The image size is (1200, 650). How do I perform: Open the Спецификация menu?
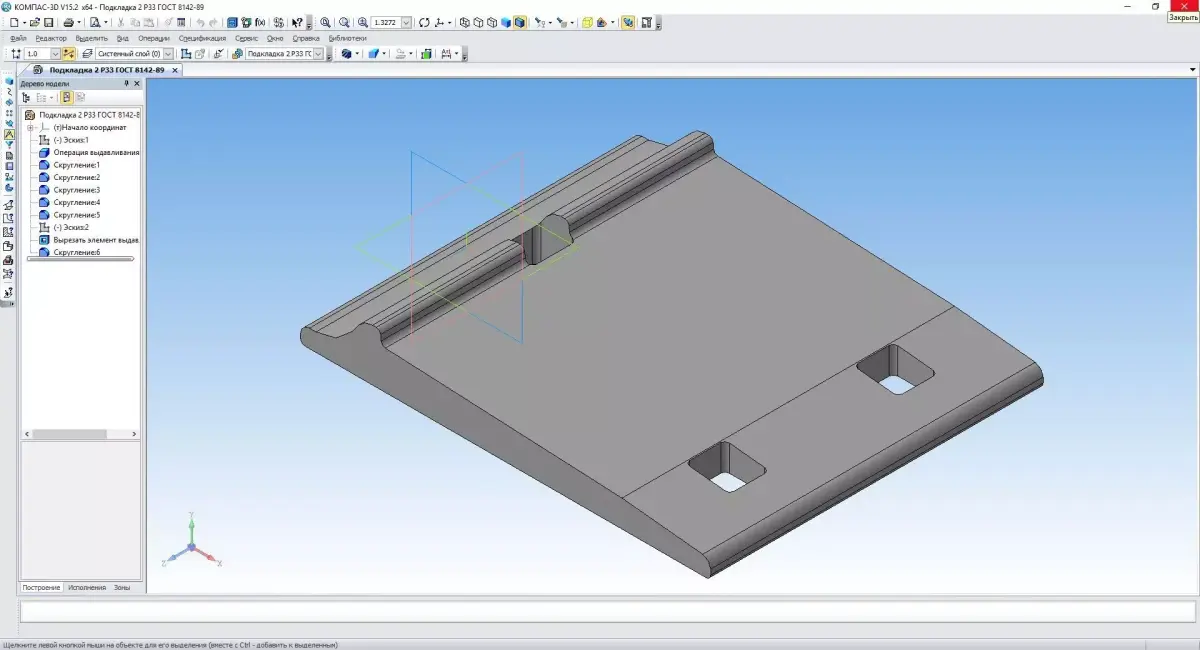coord(202,38)
